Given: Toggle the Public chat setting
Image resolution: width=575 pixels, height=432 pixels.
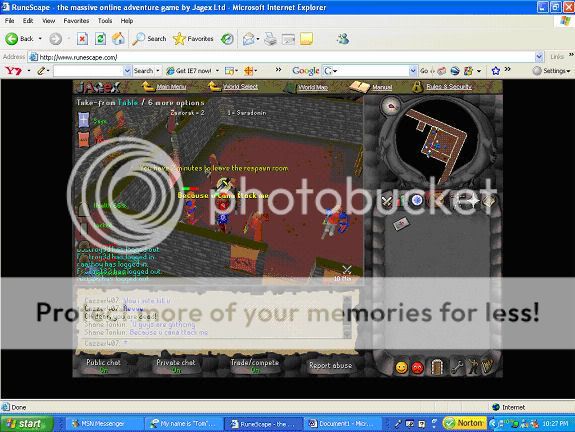Looking at the screenshot, I should [103, 366].
